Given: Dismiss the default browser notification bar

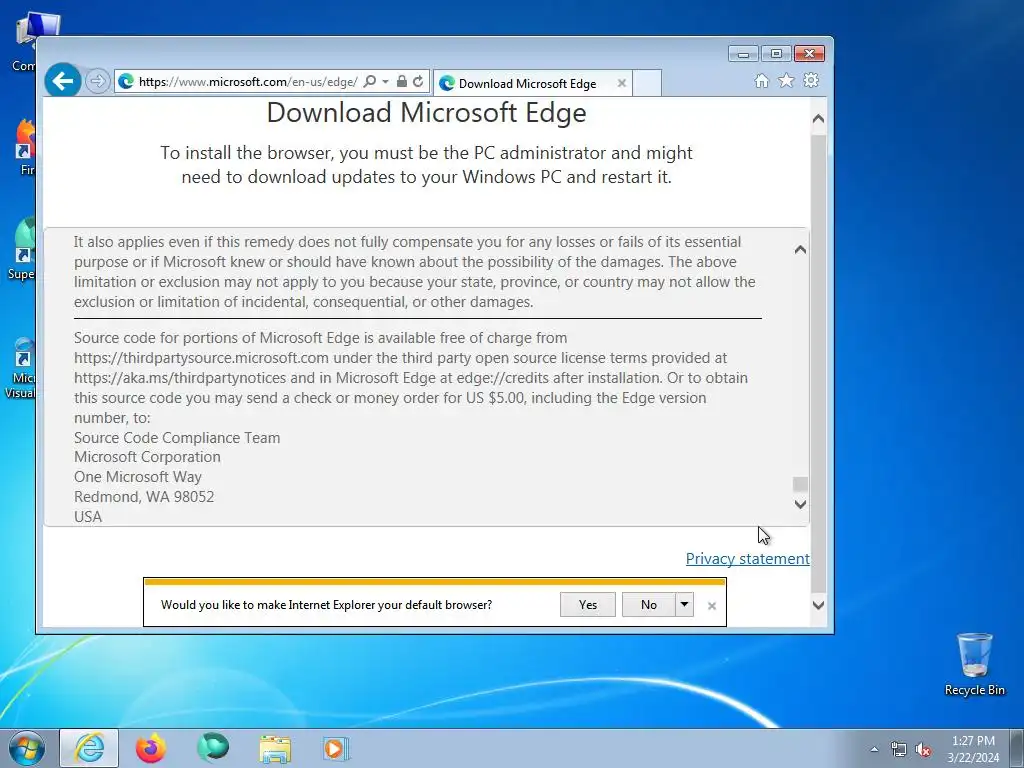Looking at the screenshot, I should [712, 606].
